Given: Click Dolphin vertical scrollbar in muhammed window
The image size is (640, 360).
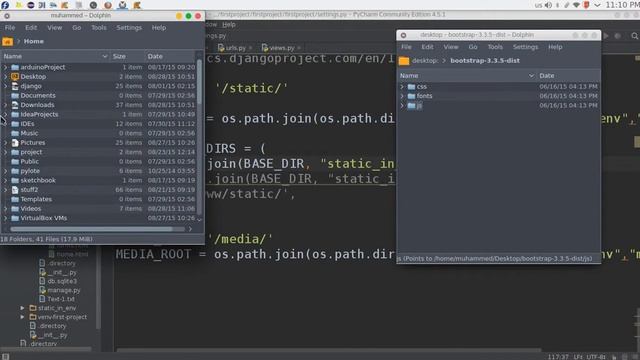Looking at the screenshot, I should (x=199, y=82).
